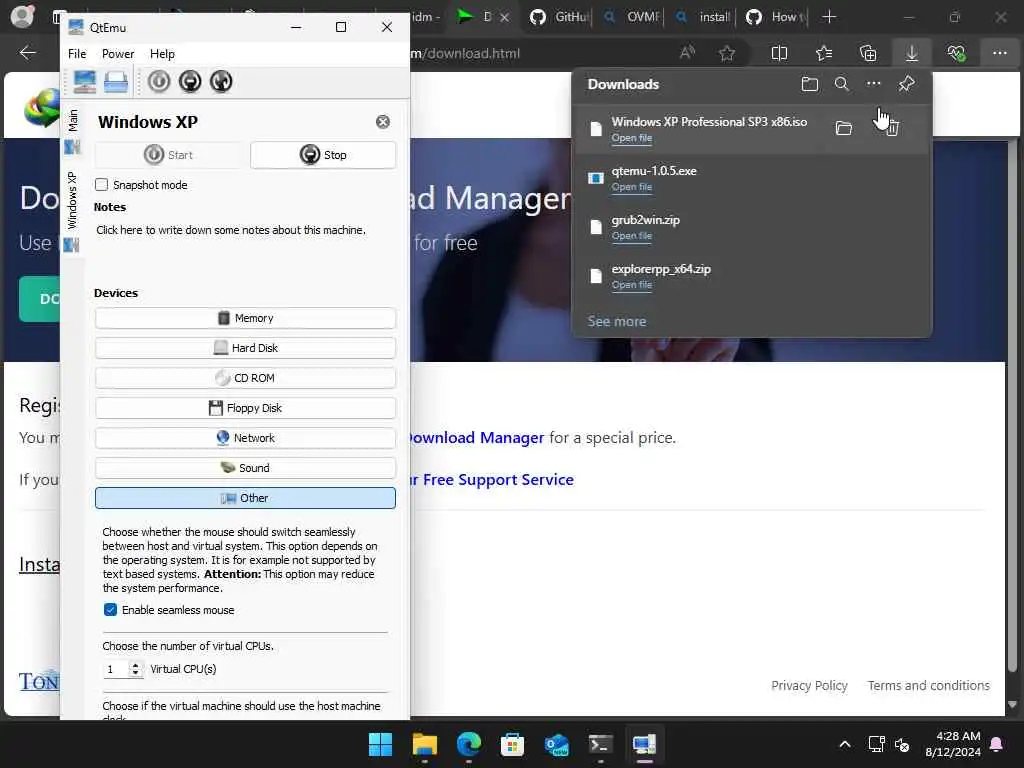Open more options in Downloads panel
The height and width of the screenshot is (768, 1024).
click(x=874, y=84)
